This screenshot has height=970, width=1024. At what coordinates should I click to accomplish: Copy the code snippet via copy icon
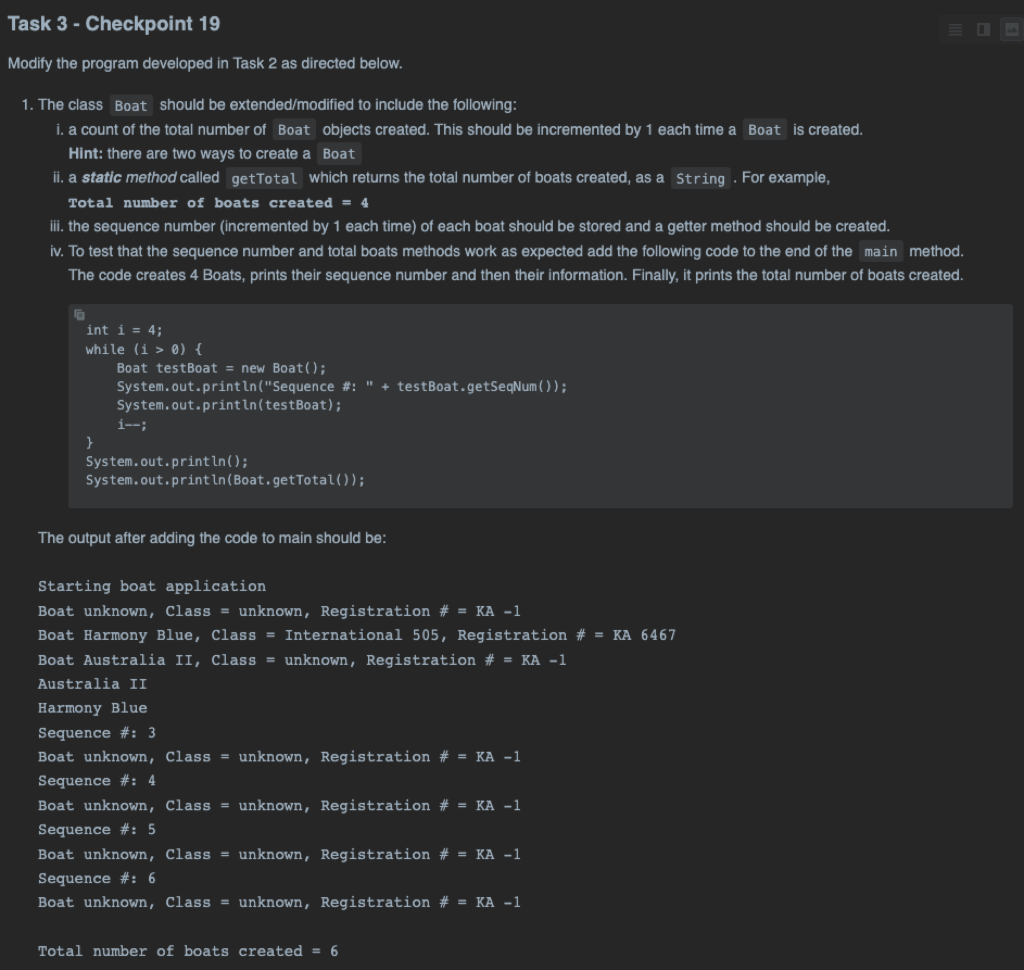point(80,314)
